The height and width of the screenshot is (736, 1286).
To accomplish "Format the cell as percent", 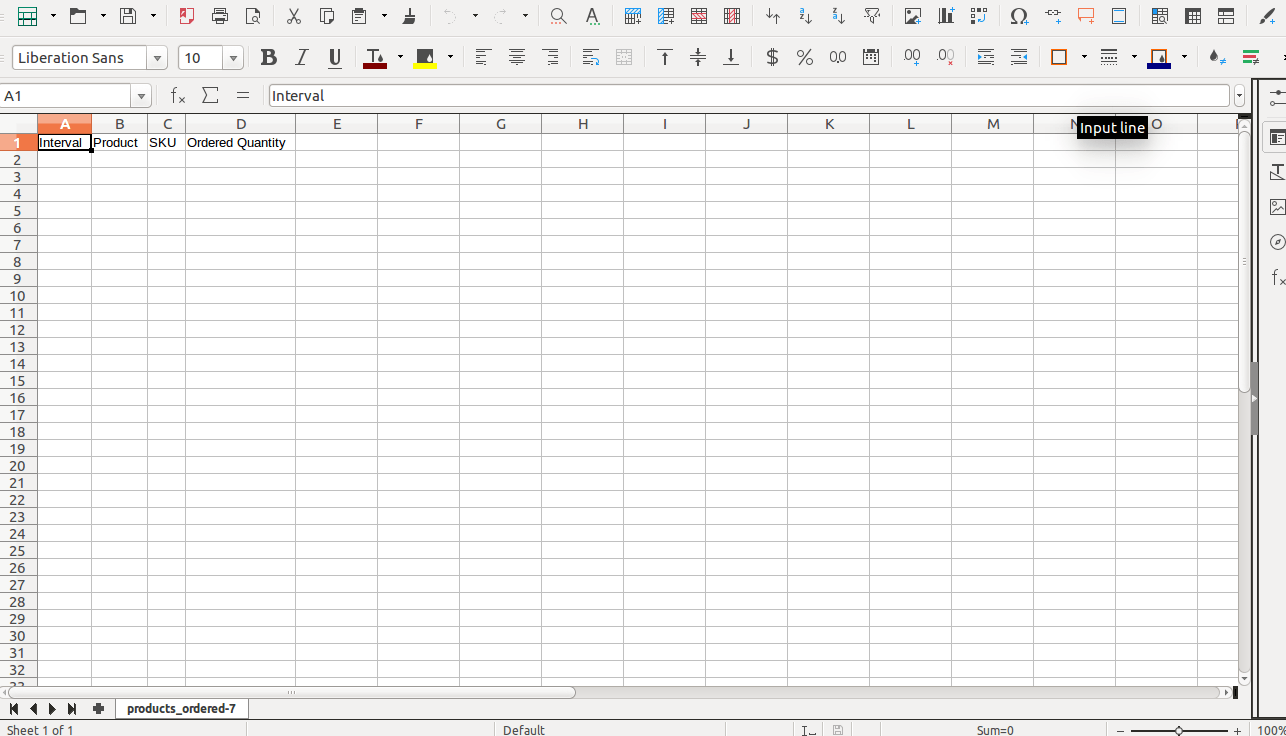I will click(805, 58).
